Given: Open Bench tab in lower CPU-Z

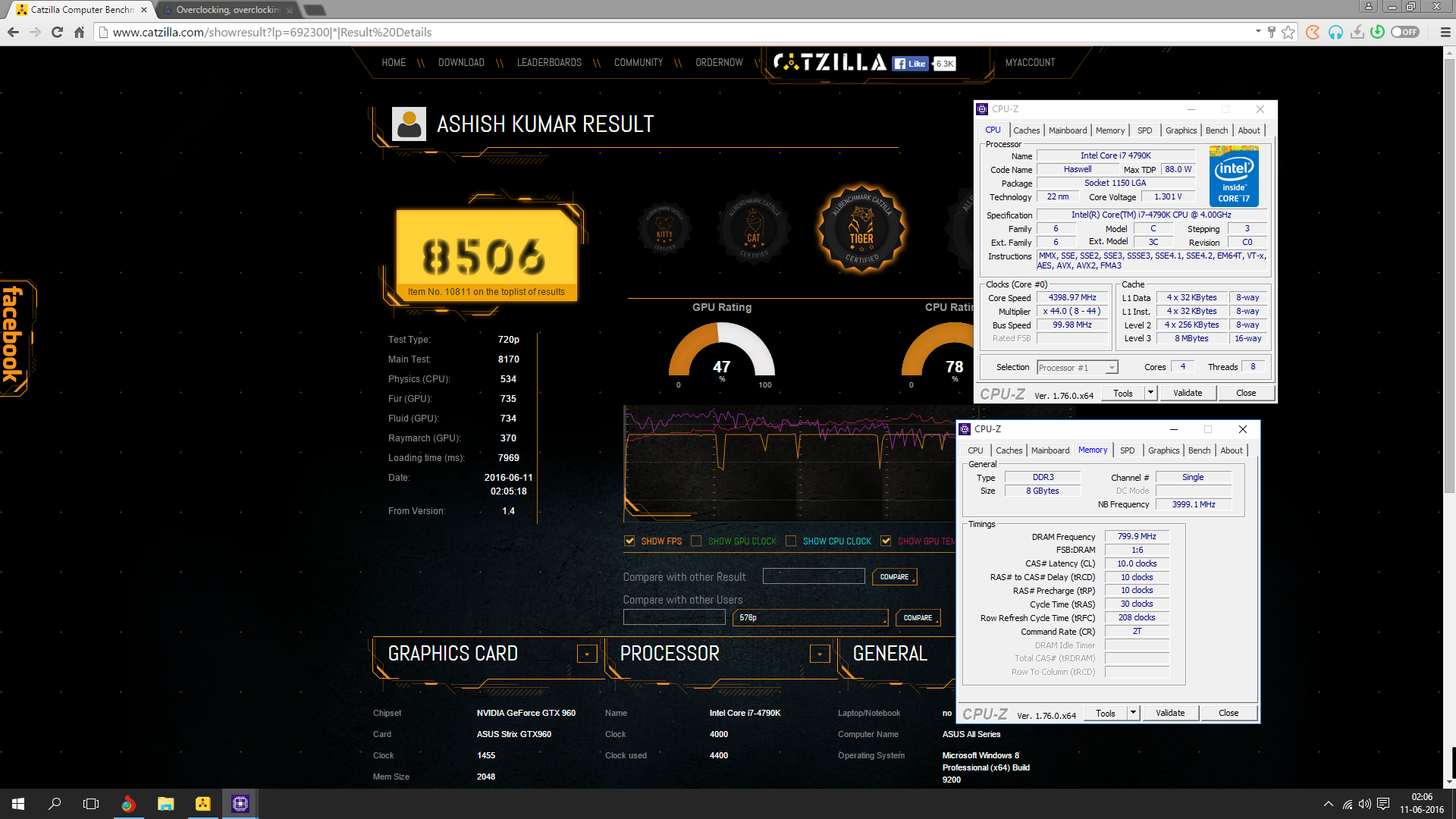Looking at the screenshot, I should click(1199, 450).
